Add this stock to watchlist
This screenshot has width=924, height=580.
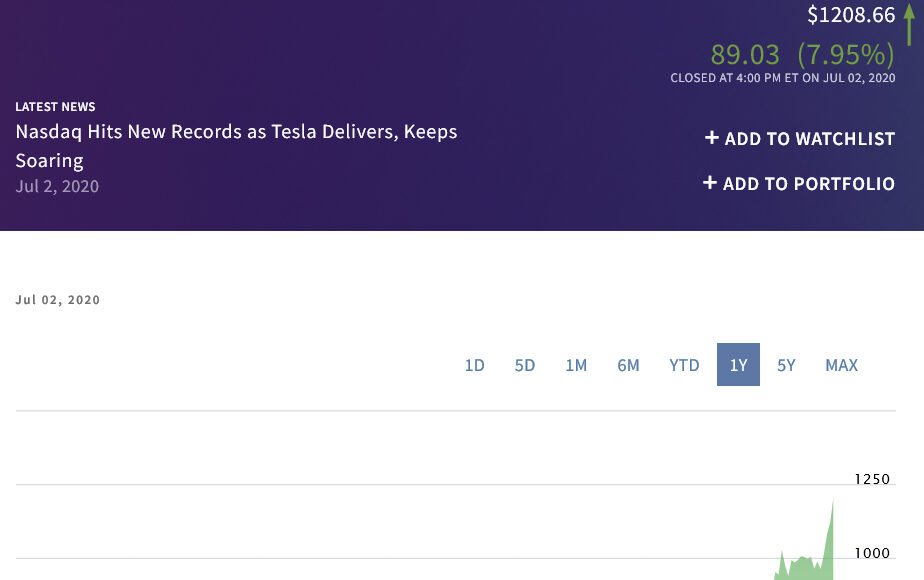click(800, 139)
